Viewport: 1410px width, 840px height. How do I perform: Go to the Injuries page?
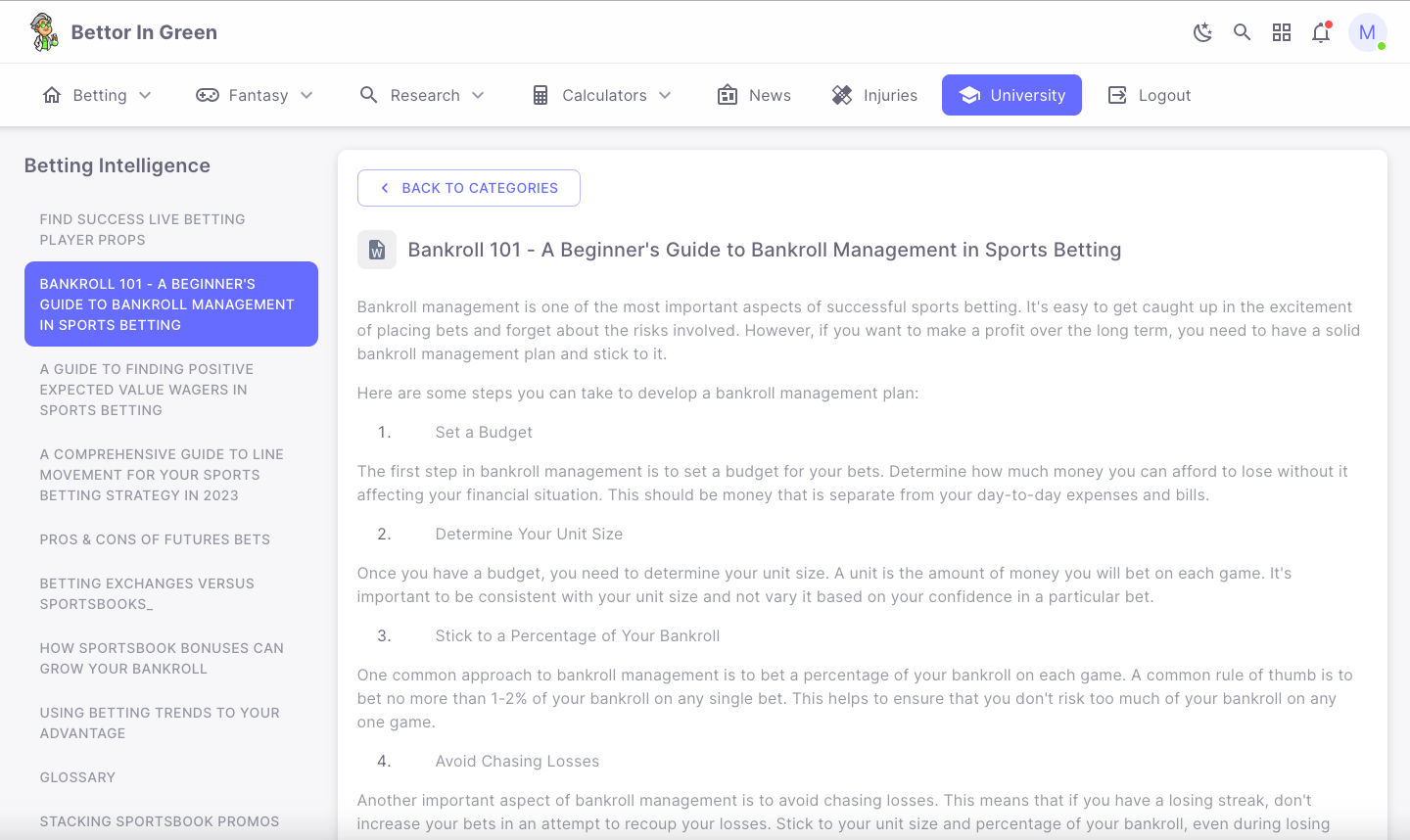tap(874, 95)
